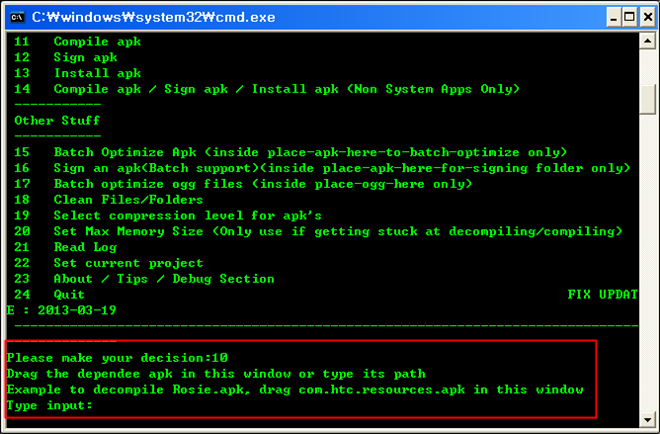Click the "Install apk" option 13 line
The height and width of the screenshot is (434, 660).
coord(97,74)
